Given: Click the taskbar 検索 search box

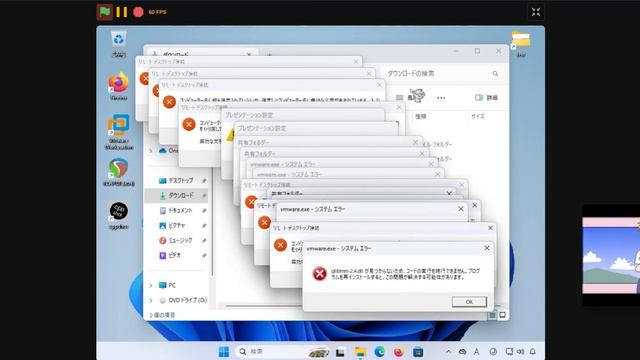Looking at the screenshot, I should click(x=284, y=352).
